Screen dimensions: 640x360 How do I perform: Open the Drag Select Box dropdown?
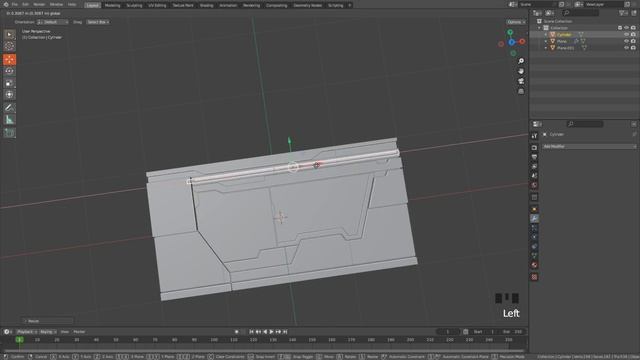coord(98,22)
